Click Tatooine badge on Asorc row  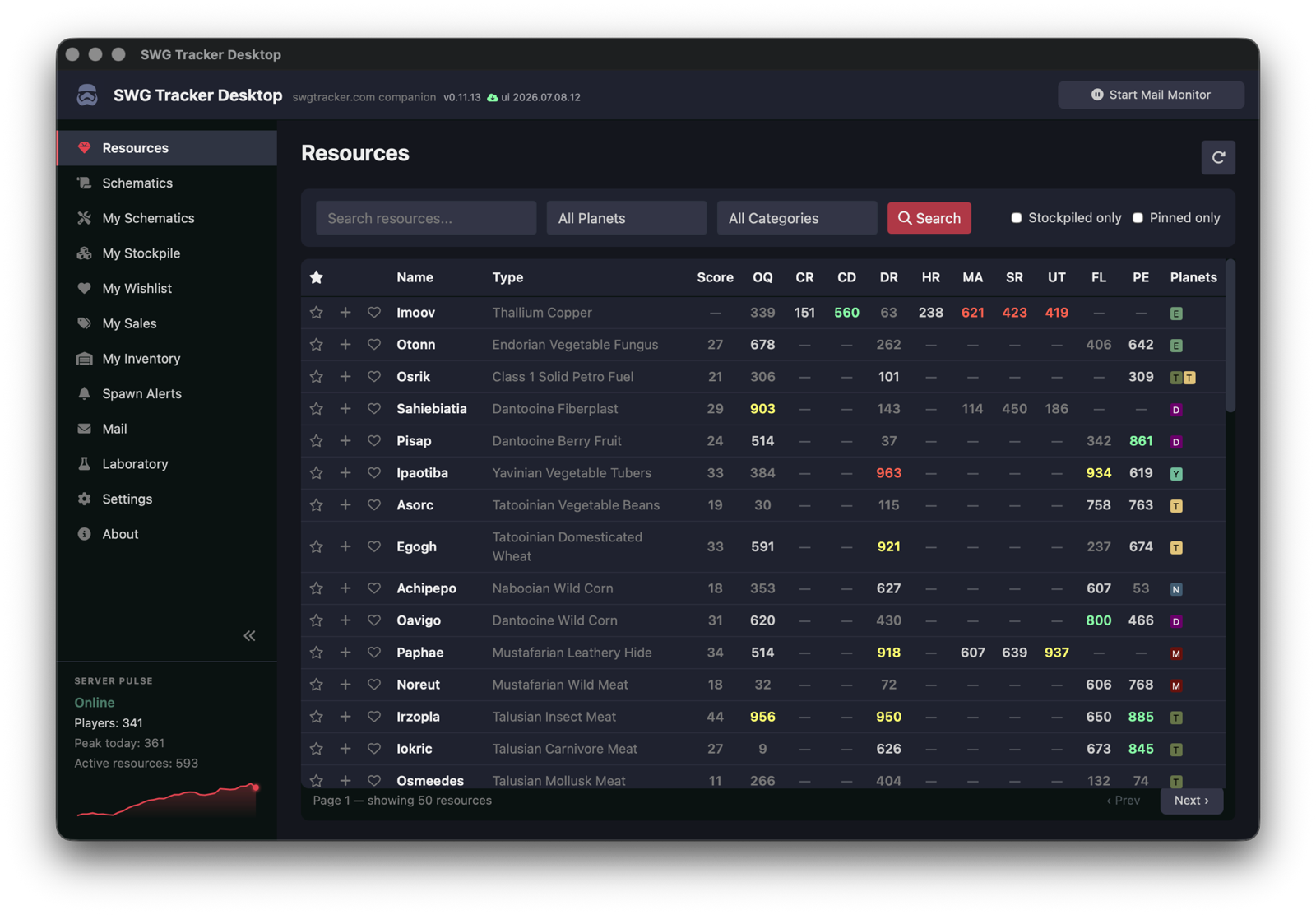pyautogui.click(x=1176, y=506)
